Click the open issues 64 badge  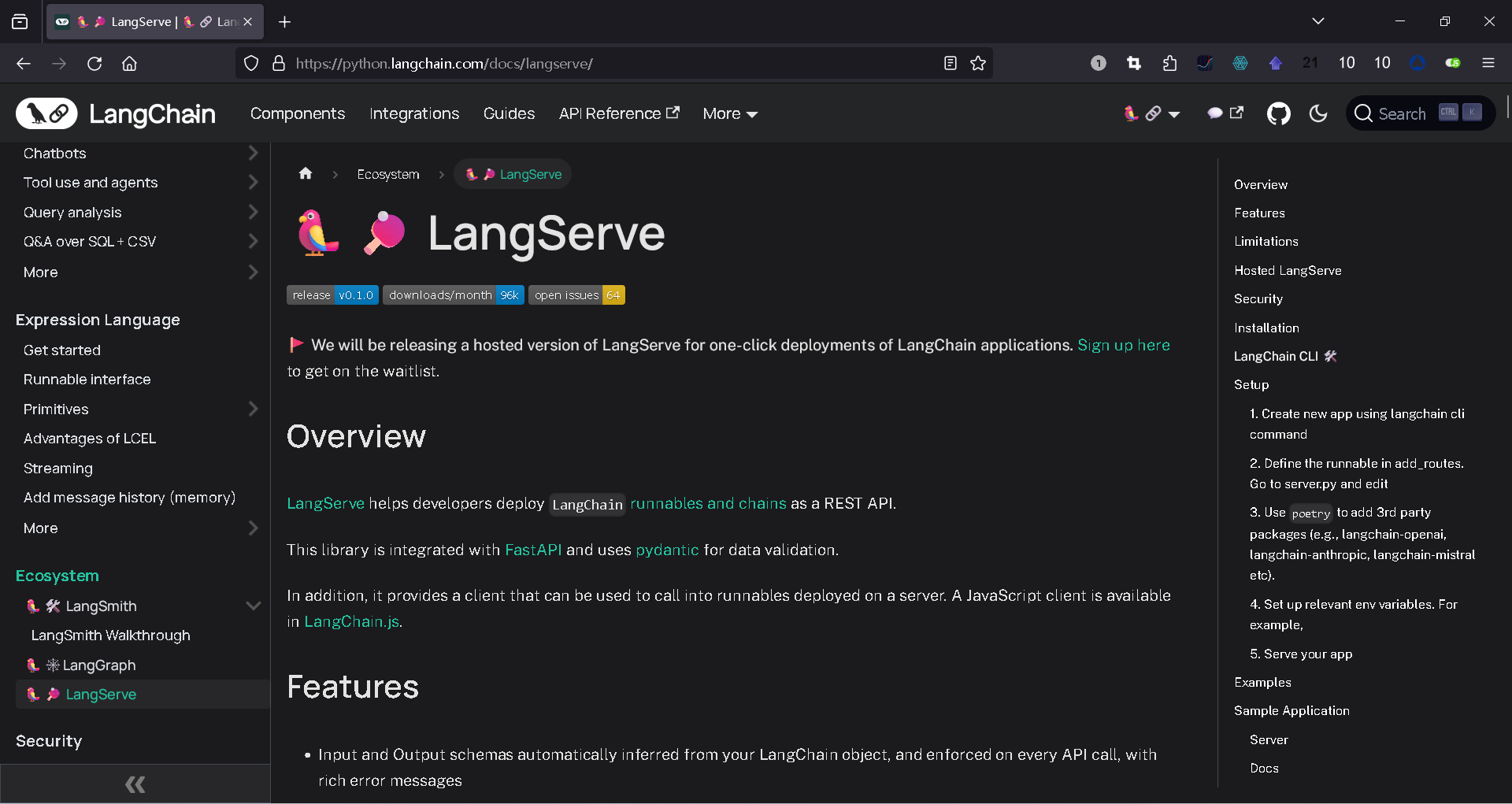click(576, 295)
